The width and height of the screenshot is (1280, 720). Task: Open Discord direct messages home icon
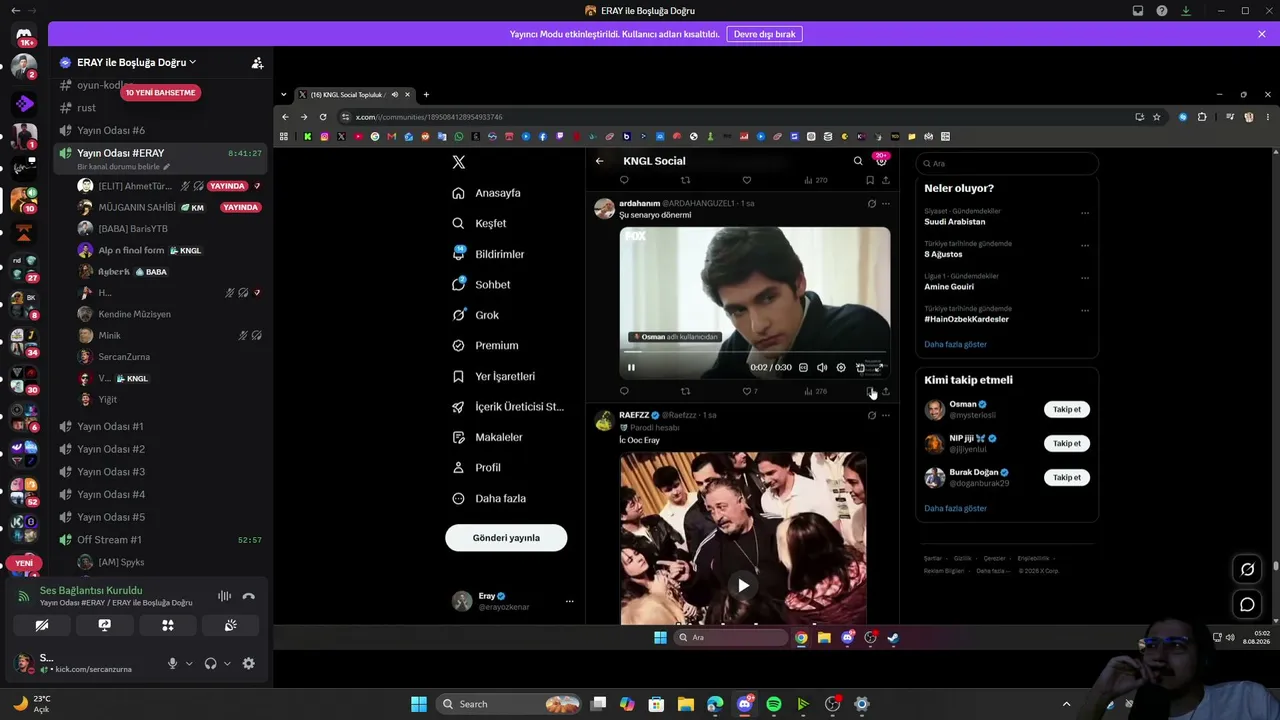point(24,36)
